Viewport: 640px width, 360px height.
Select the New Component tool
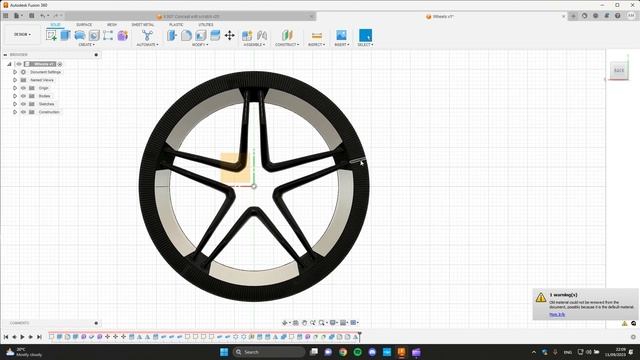pos(247,36)
